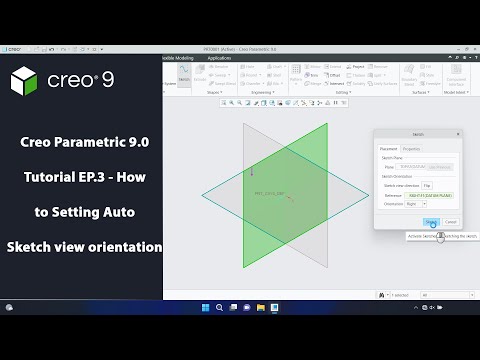Select Swept Blend tool

coord(222,84)
